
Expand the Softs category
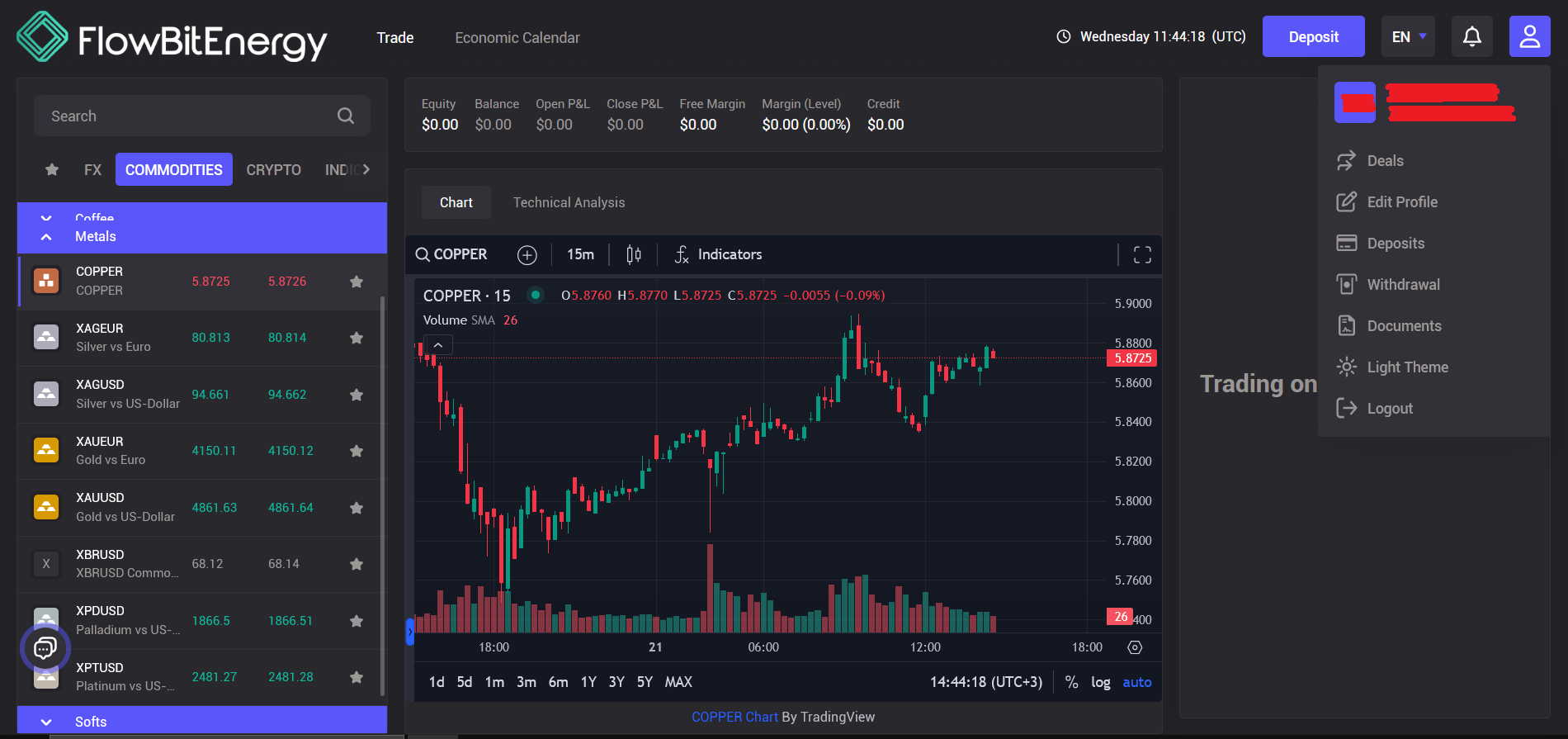(202, 721)
